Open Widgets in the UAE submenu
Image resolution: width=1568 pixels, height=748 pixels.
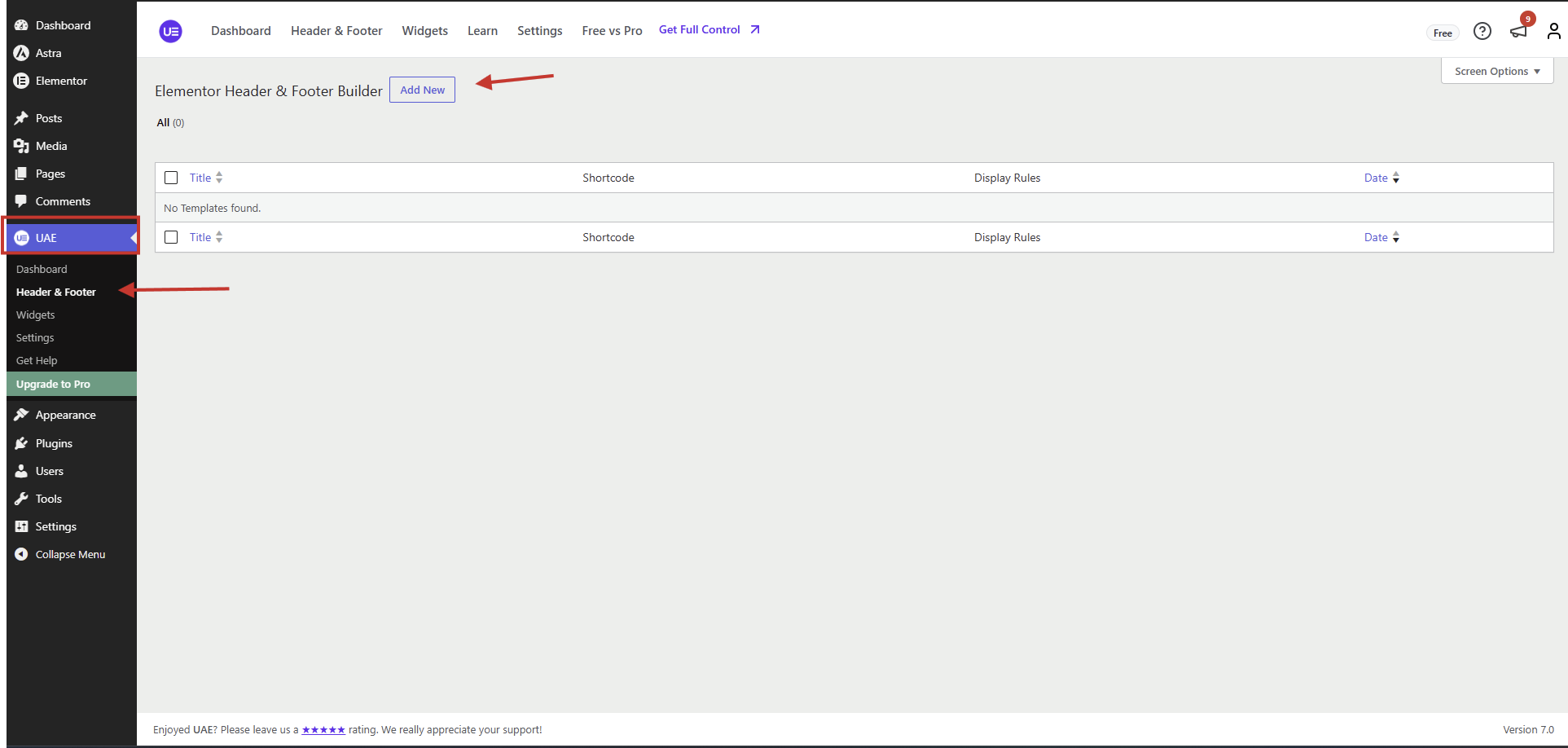coord(36,315)
